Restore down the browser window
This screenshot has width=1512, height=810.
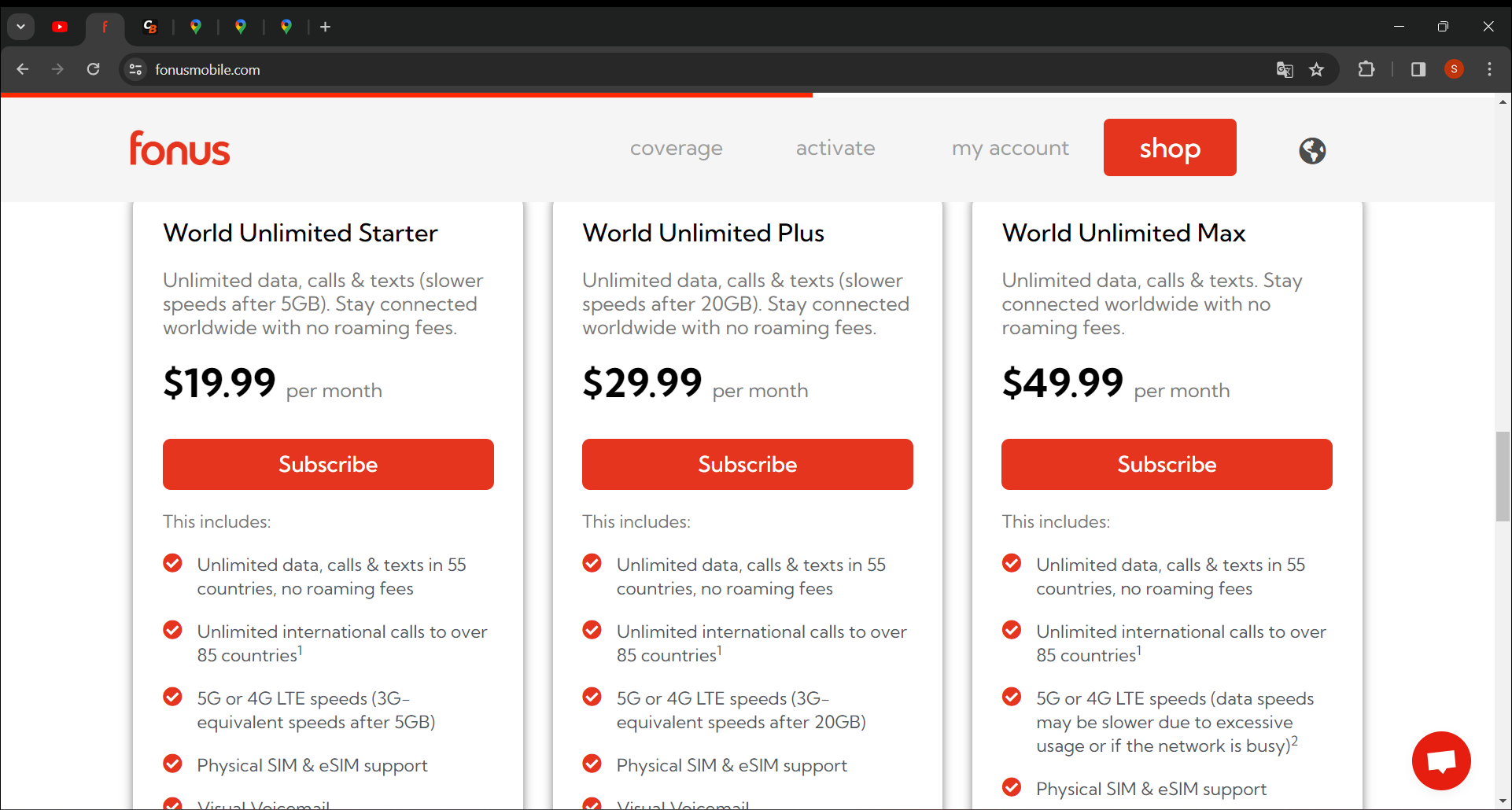click(x=1443, y=27)
